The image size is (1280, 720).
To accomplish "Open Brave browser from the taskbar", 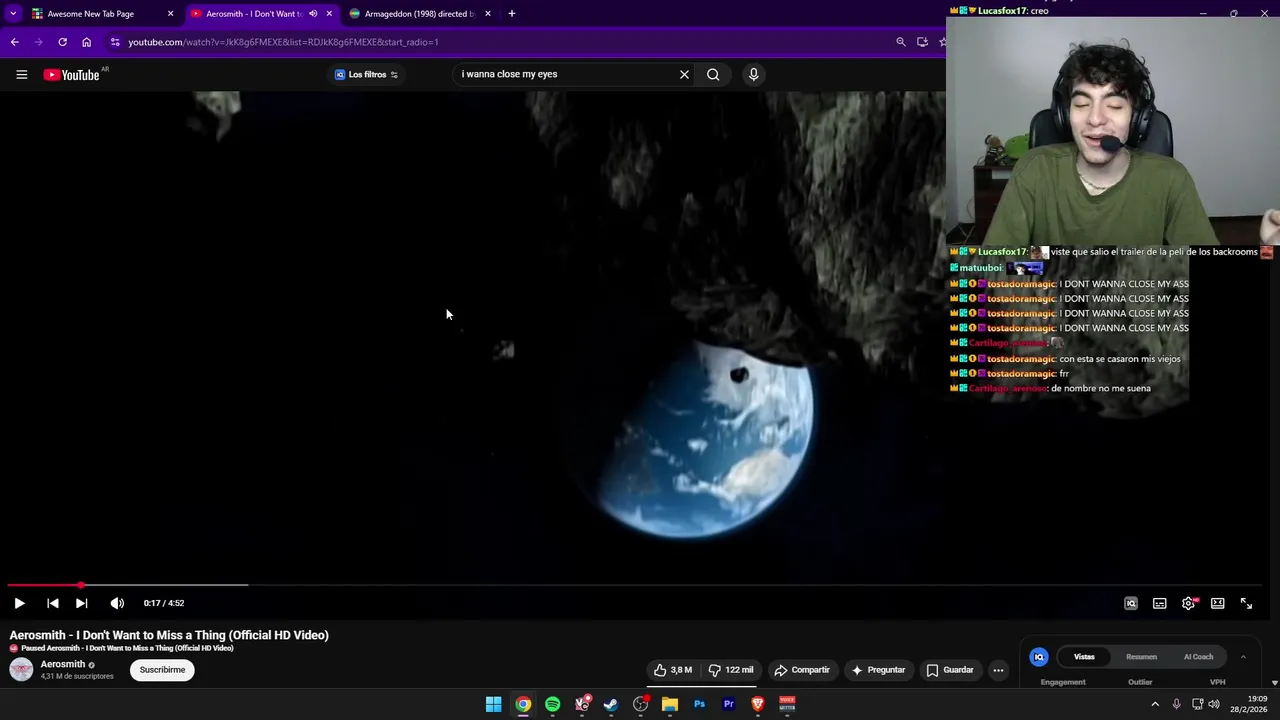I will point(758,704).
